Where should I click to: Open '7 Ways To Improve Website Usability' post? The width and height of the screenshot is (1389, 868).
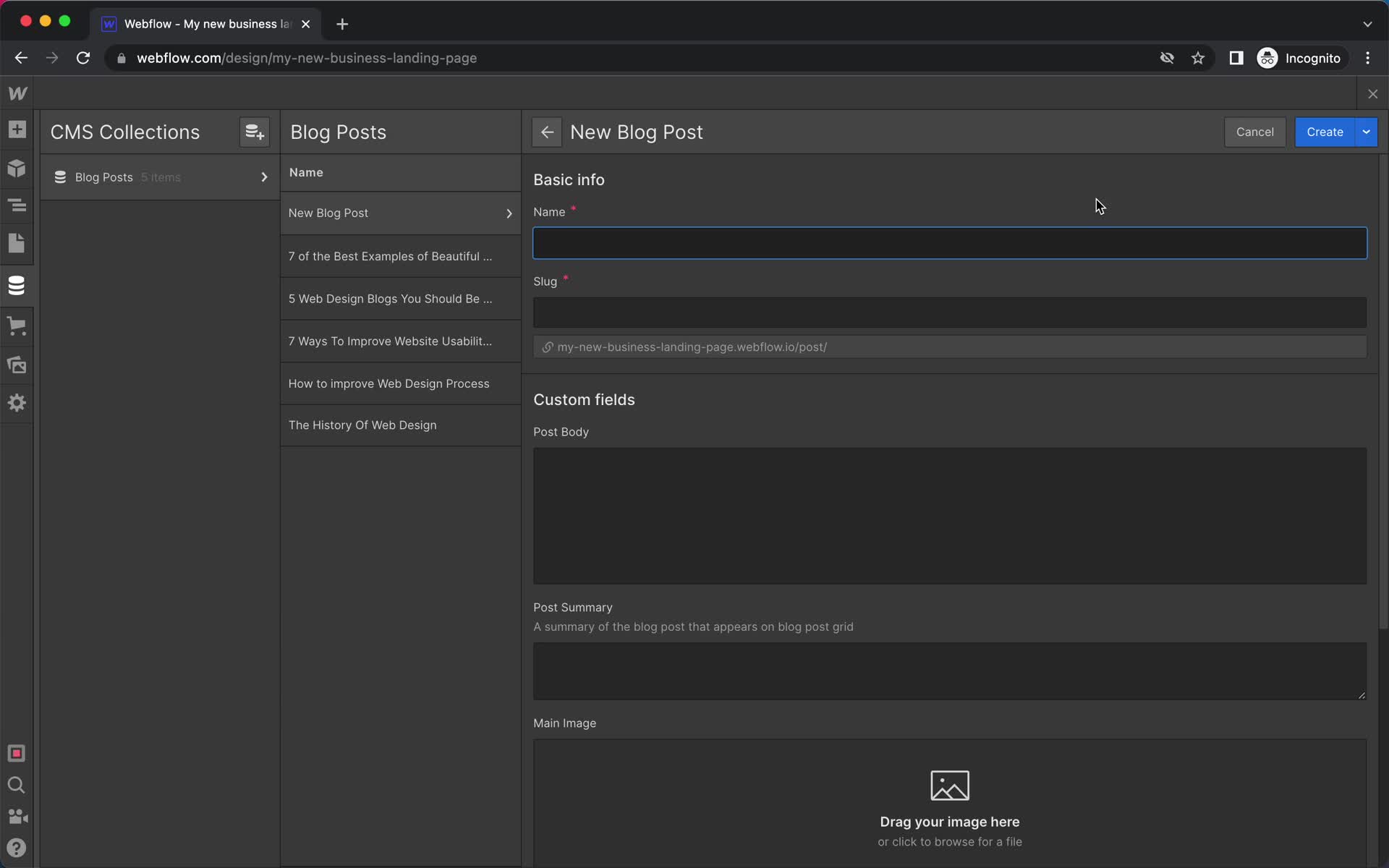[400, 341]
